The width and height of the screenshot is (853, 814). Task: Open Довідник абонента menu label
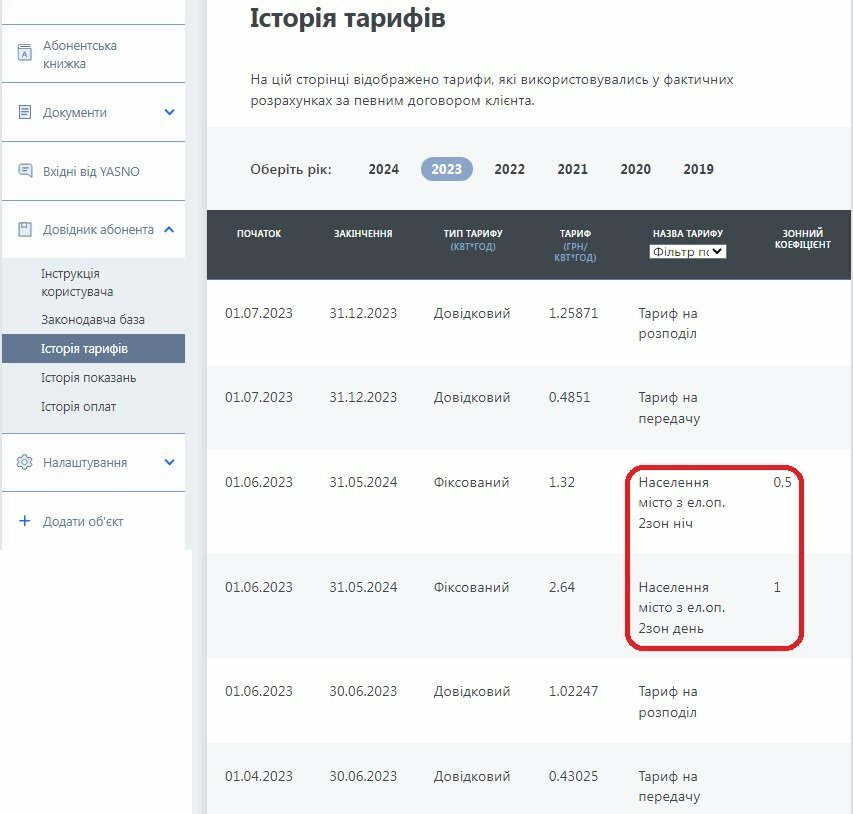(x=98, y=230)
